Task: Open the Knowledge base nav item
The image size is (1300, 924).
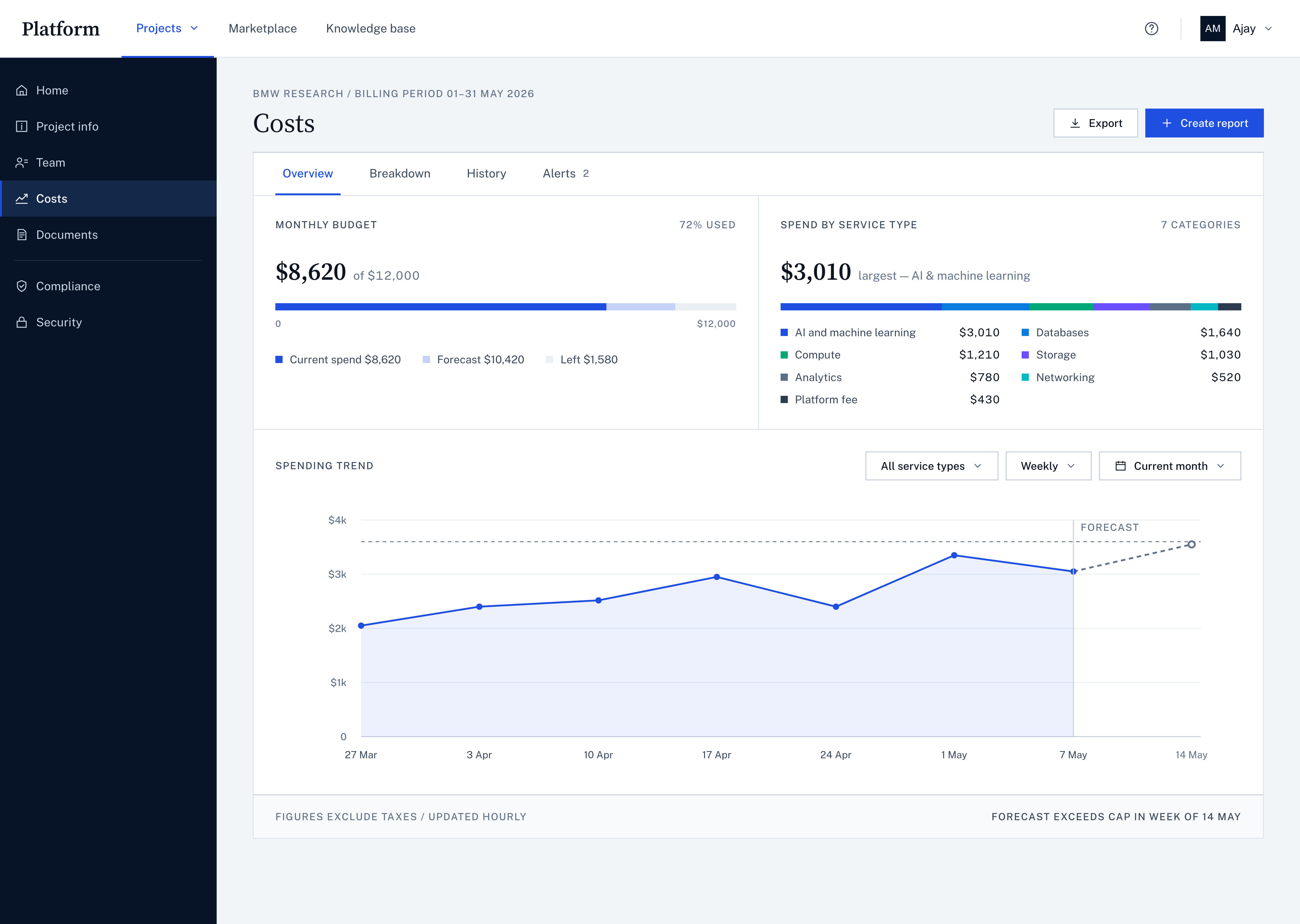Action: (370, 29)
